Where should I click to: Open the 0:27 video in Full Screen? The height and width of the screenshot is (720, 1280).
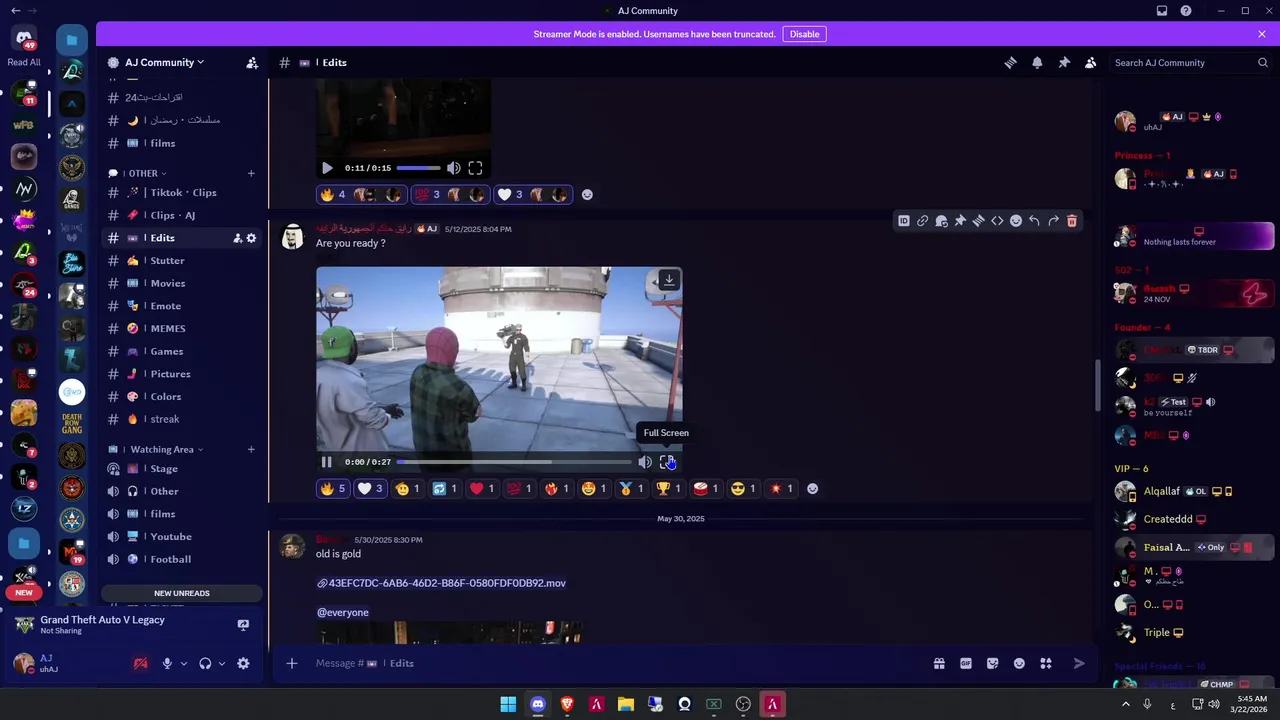pos(667,462)
